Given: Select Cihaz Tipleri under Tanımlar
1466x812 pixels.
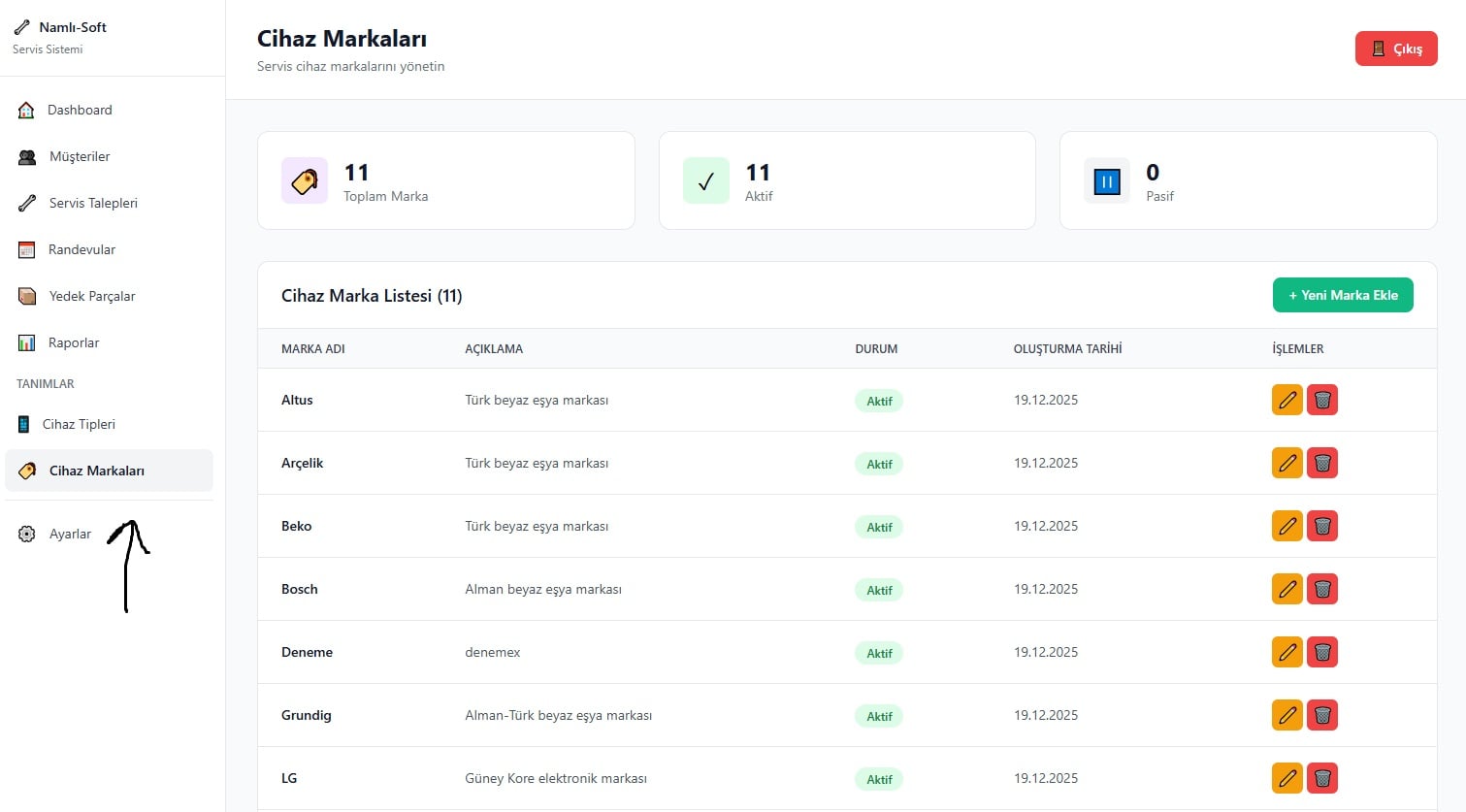Looking at the screenshot, I should click(x=109, y=424).
